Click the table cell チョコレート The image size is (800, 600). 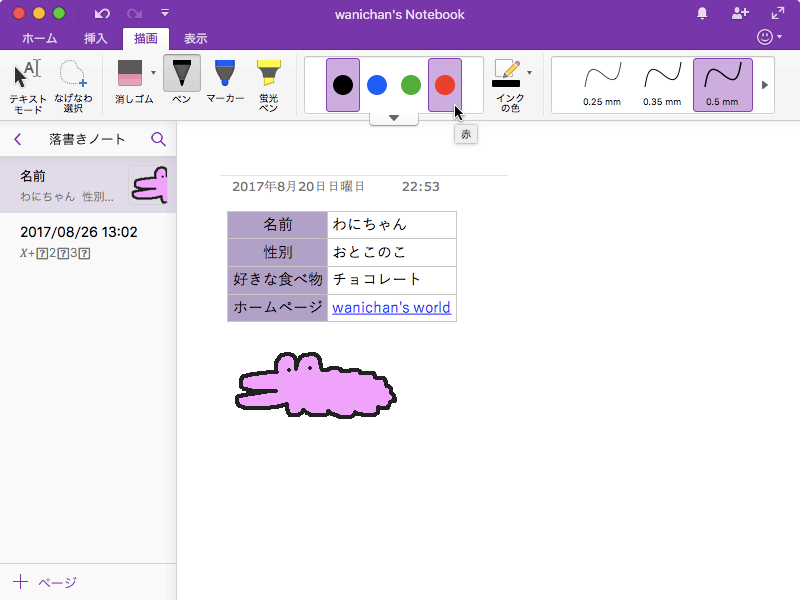392,280
